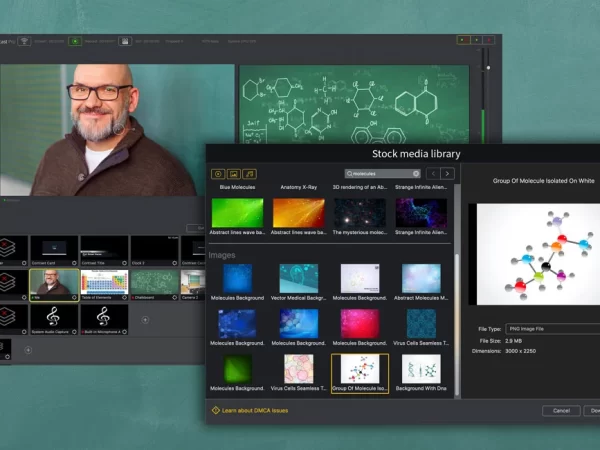
Task: Open settings gear on Contrast Card shot
Action: click(x=74, y=263)
